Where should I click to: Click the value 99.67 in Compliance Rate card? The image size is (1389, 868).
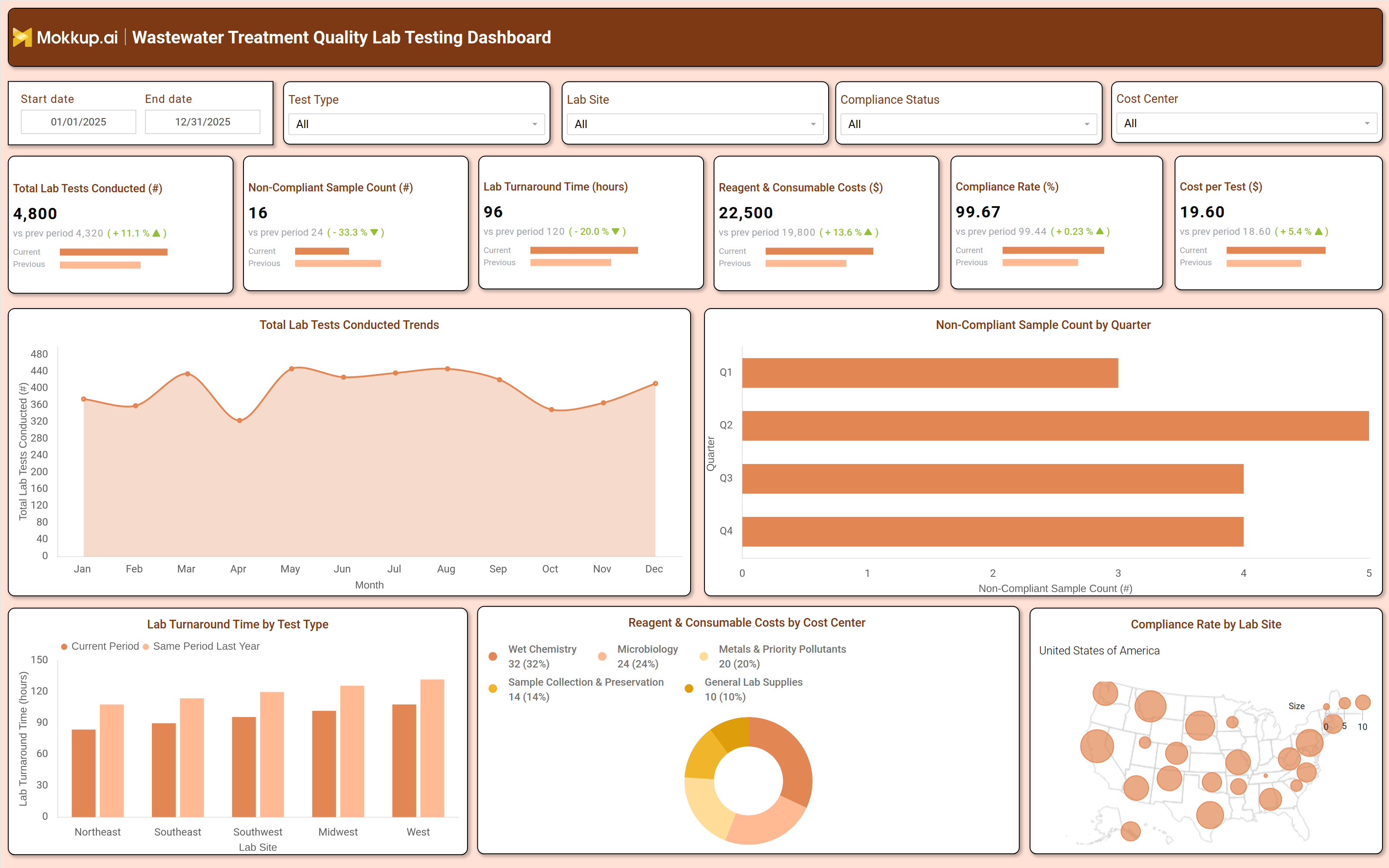tap(978, 212)
